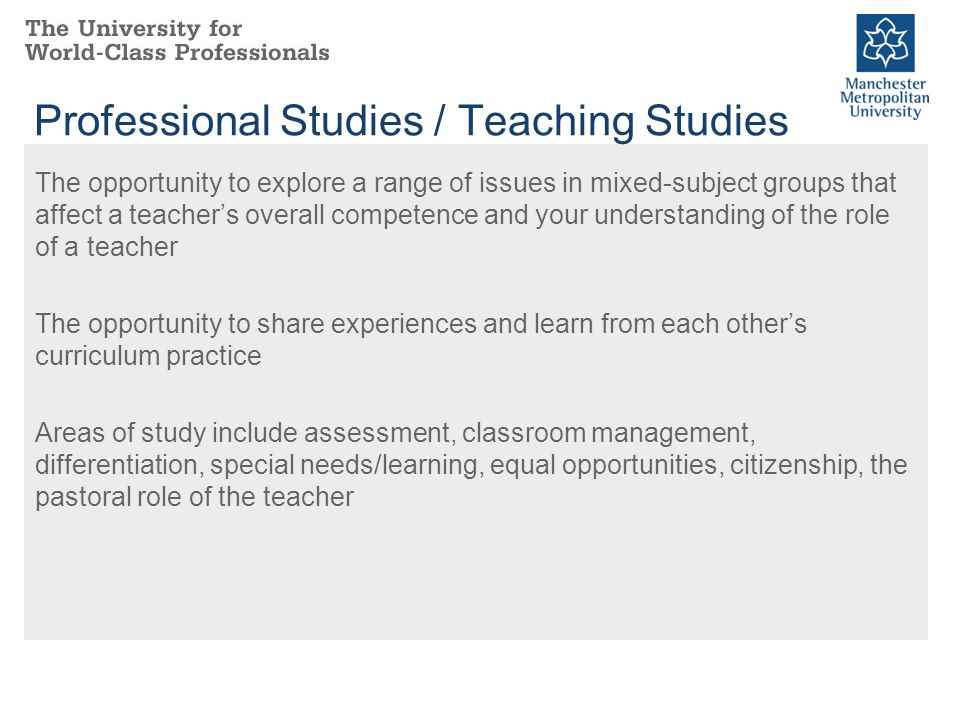960x720 pixels.
Task: Select pastoral role of the teacher line
Action: (x=194, y=497)
